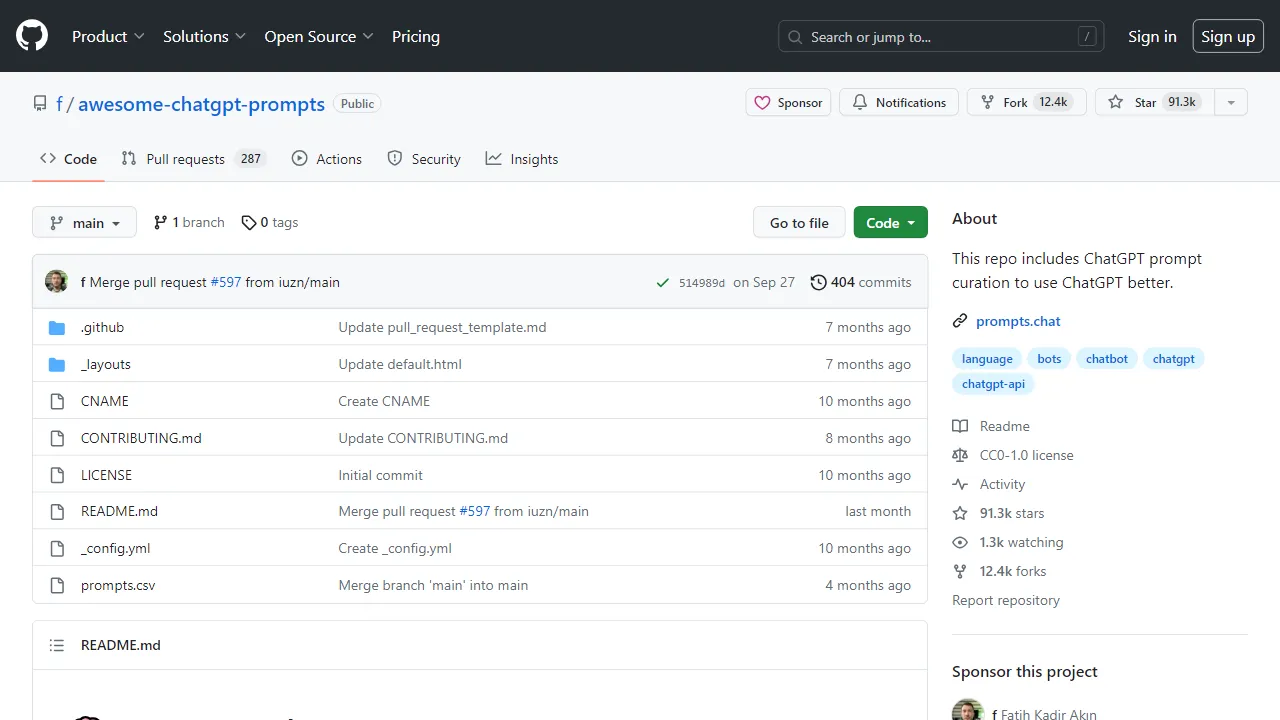Go to the Actions tab
Viewport: 1280px width, 720px height.
(x=327, y=159)
